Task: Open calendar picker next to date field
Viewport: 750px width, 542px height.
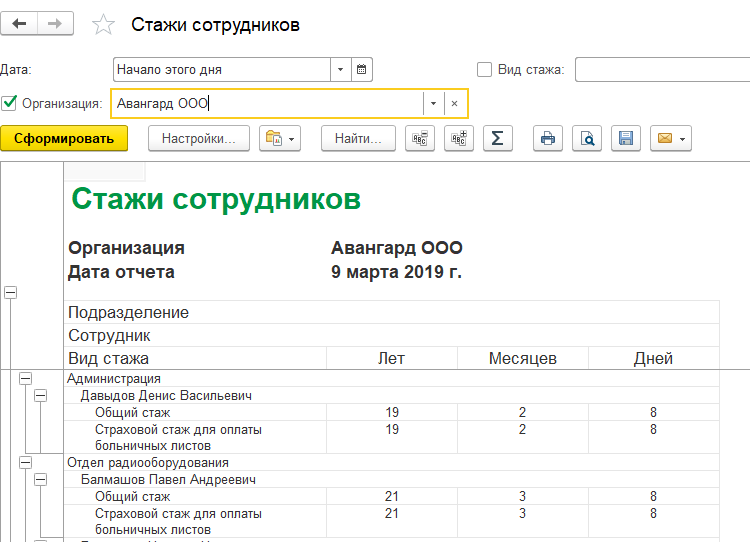Action: (x=362, y=70)
